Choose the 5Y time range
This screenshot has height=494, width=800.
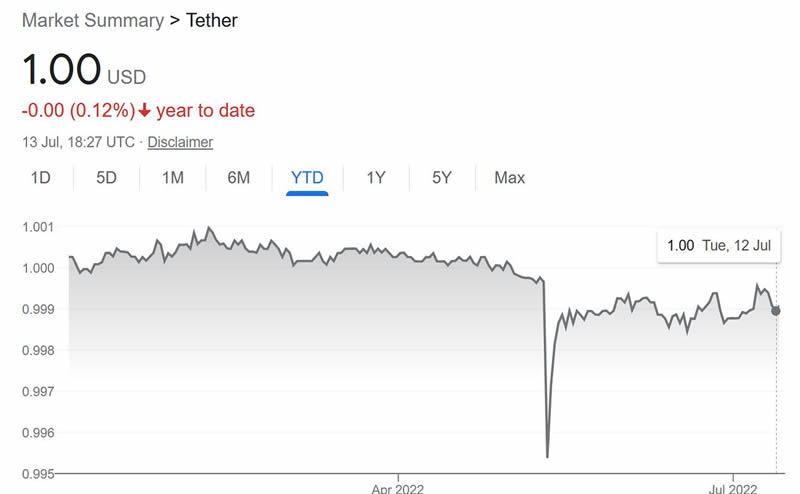click(442, 178)
